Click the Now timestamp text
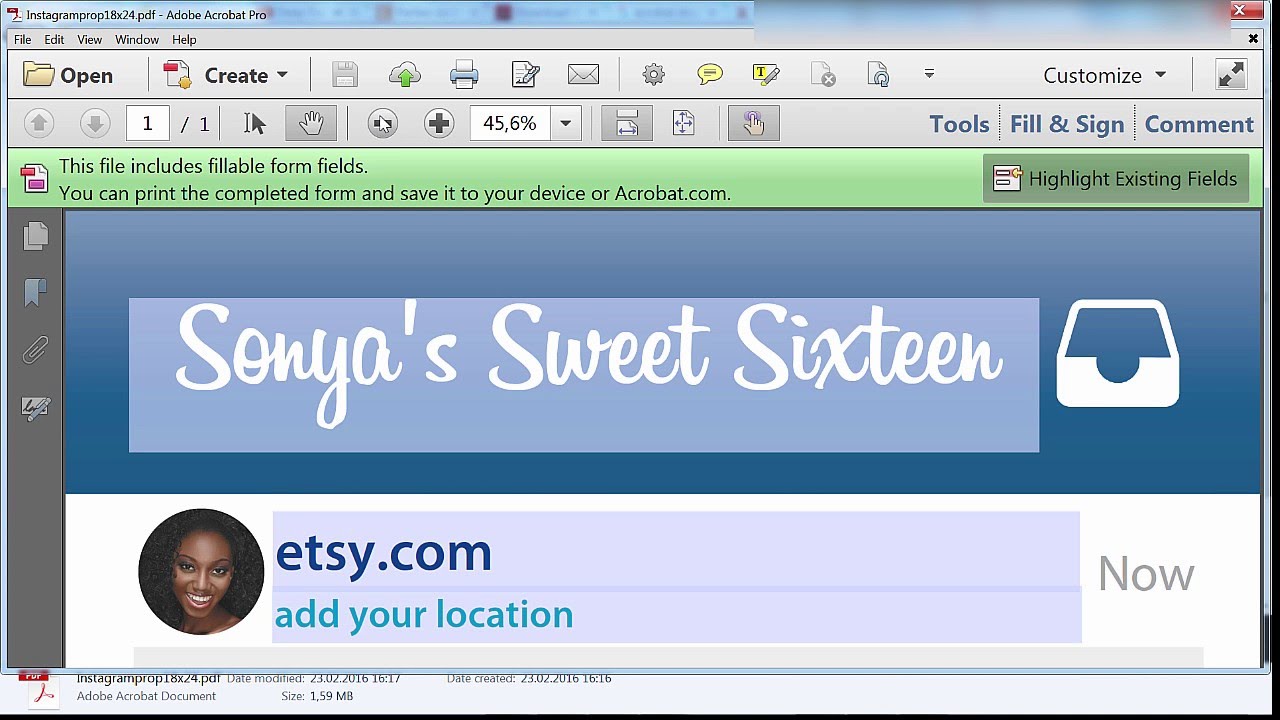 (1146, 574)
